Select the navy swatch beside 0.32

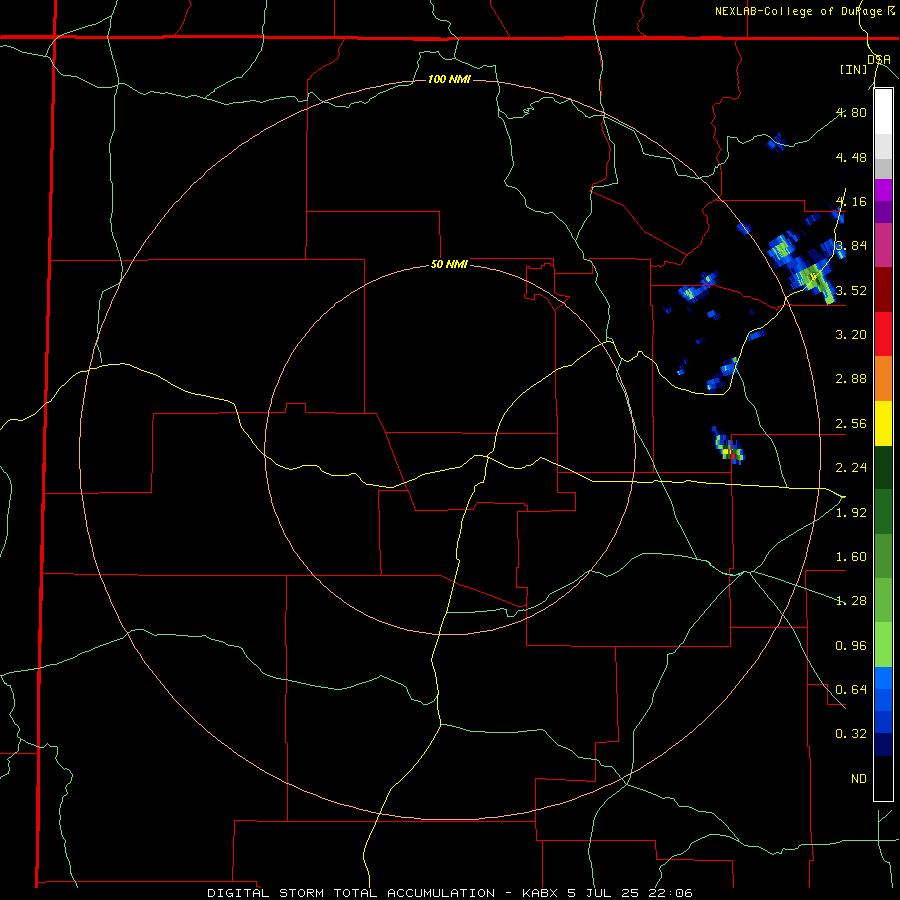click(883, 745)
